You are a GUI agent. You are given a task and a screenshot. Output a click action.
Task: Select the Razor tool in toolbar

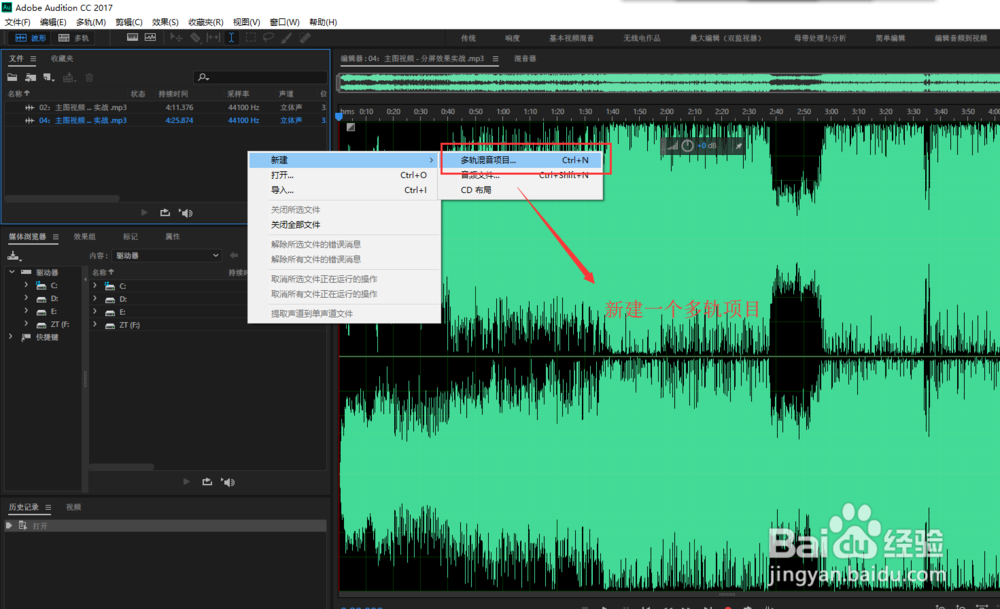195,38
